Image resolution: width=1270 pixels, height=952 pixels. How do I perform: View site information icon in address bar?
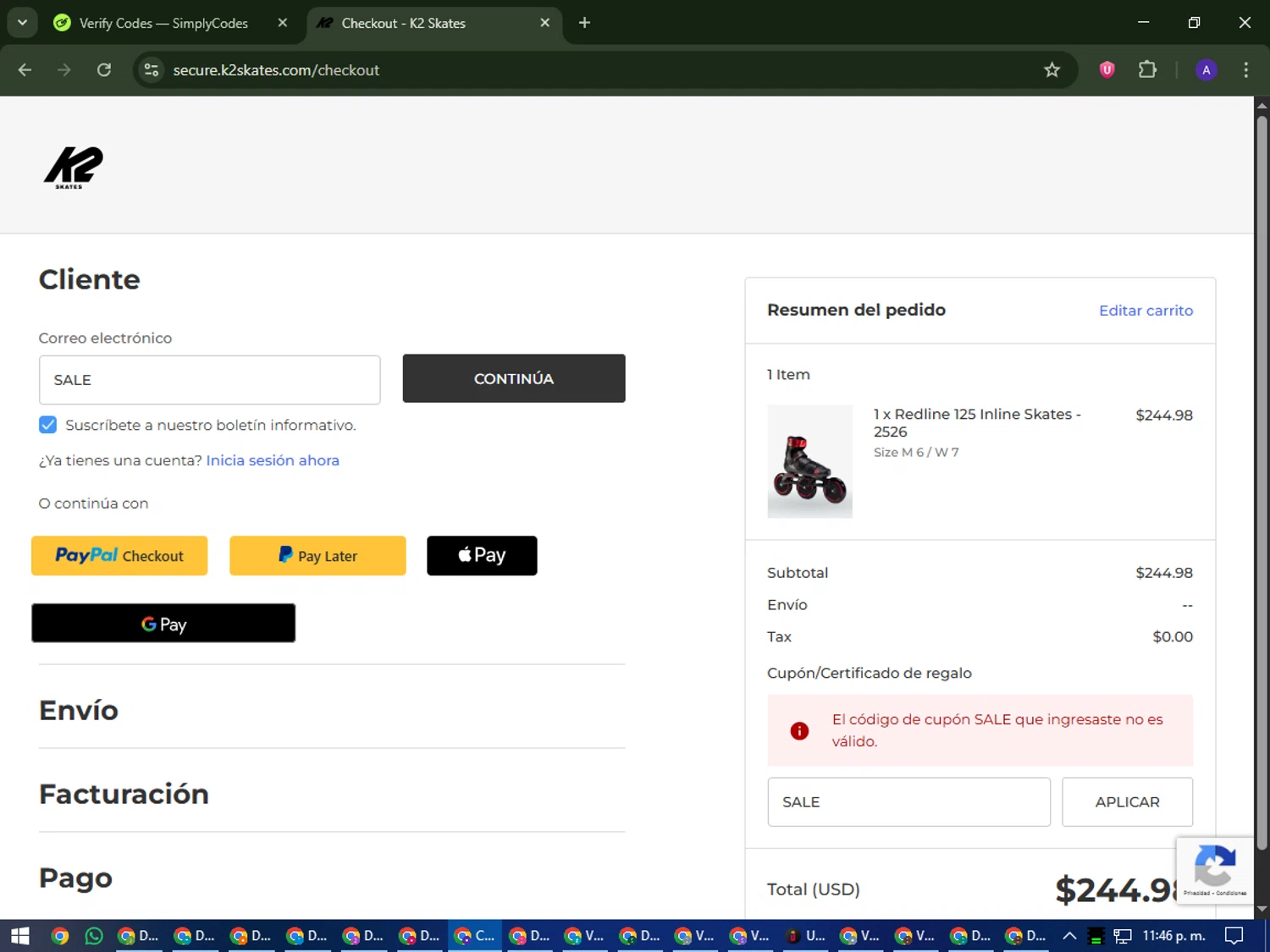pos(152,70)
